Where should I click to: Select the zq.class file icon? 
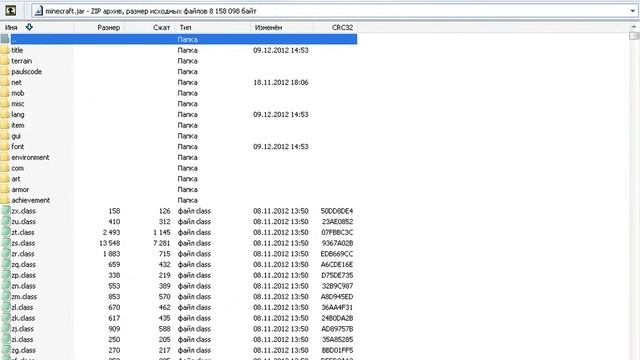click(6, 264)
